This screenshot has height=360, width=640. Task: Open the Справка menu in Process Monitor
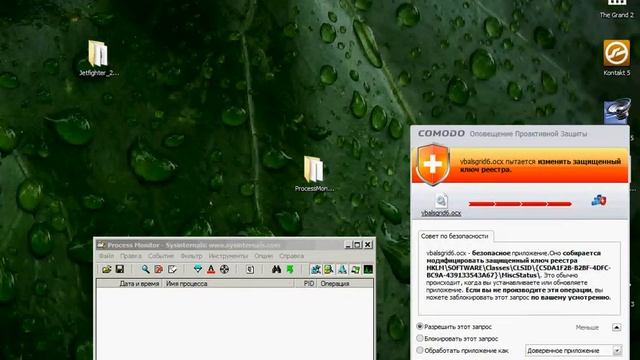point(291,256)
